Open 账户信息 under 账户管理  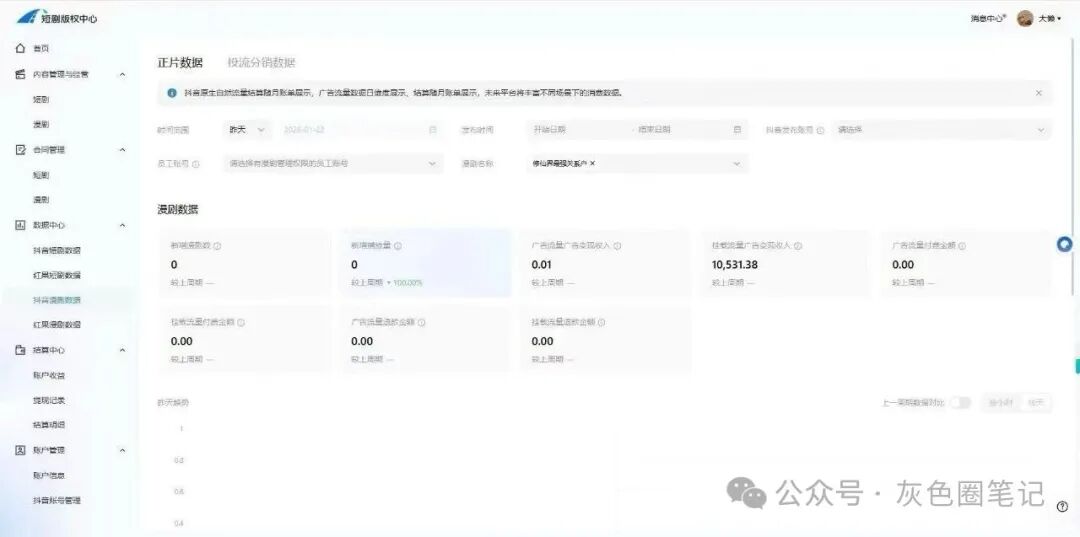49,476
